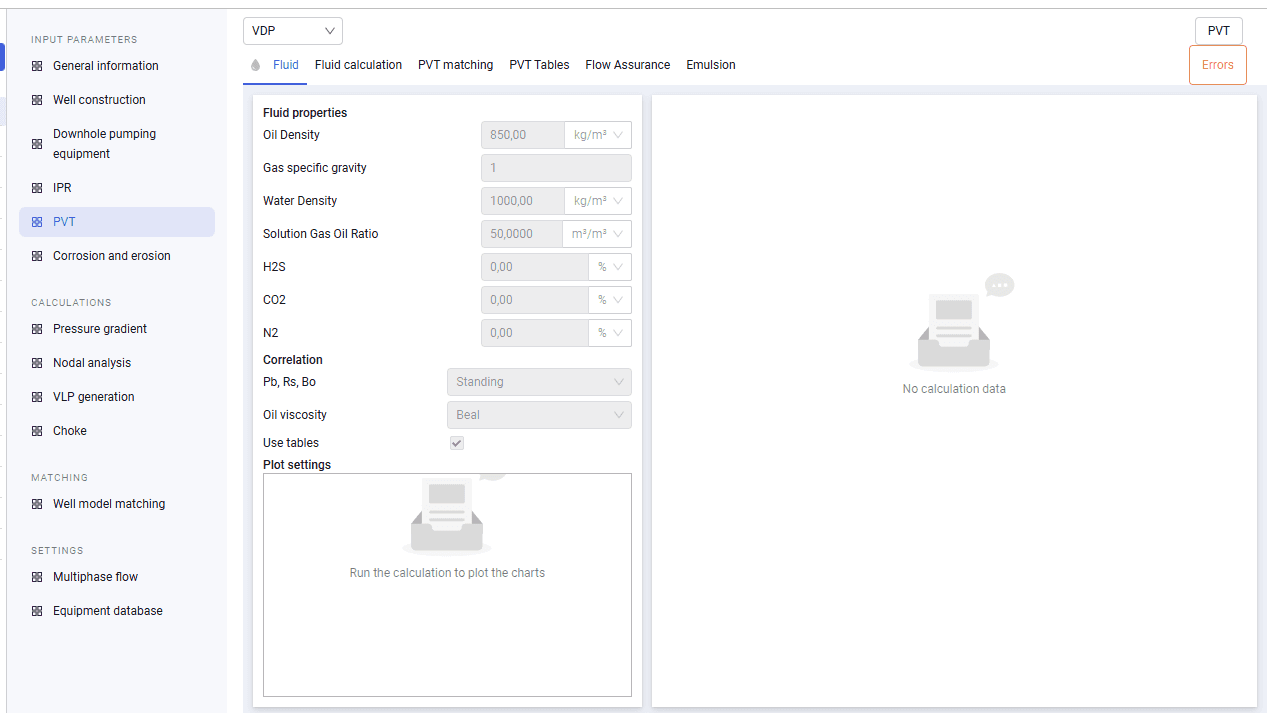Image resolution: width=1267 pixels, height=713 pixels.
Task: Open Equipment database settings
Action: (x=117, y=611)
